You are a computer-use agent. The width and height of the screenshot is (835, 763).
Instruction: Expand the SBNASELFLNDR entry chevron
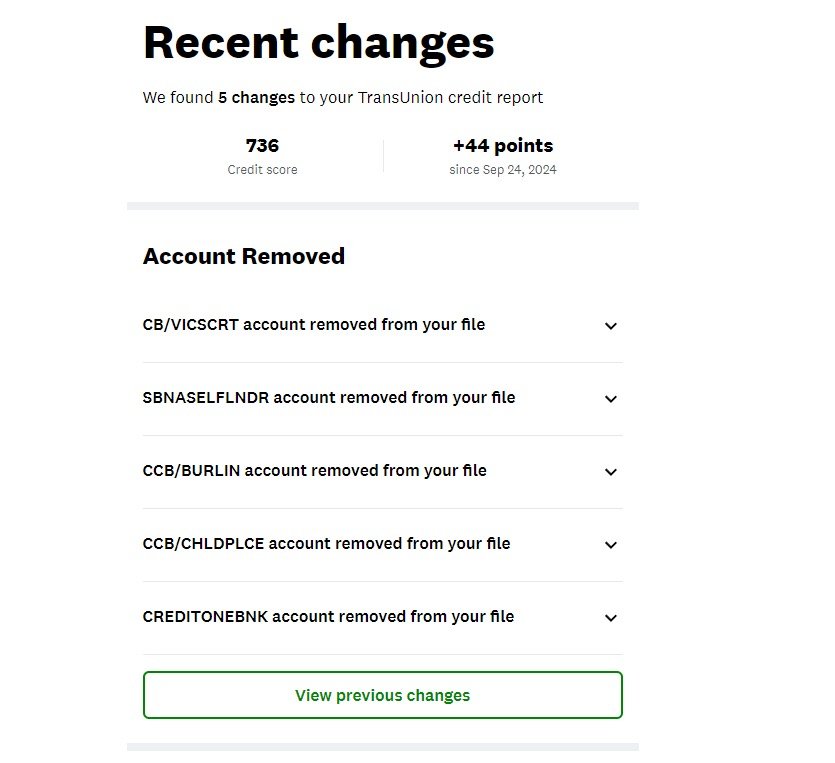(x=611, y=399)
